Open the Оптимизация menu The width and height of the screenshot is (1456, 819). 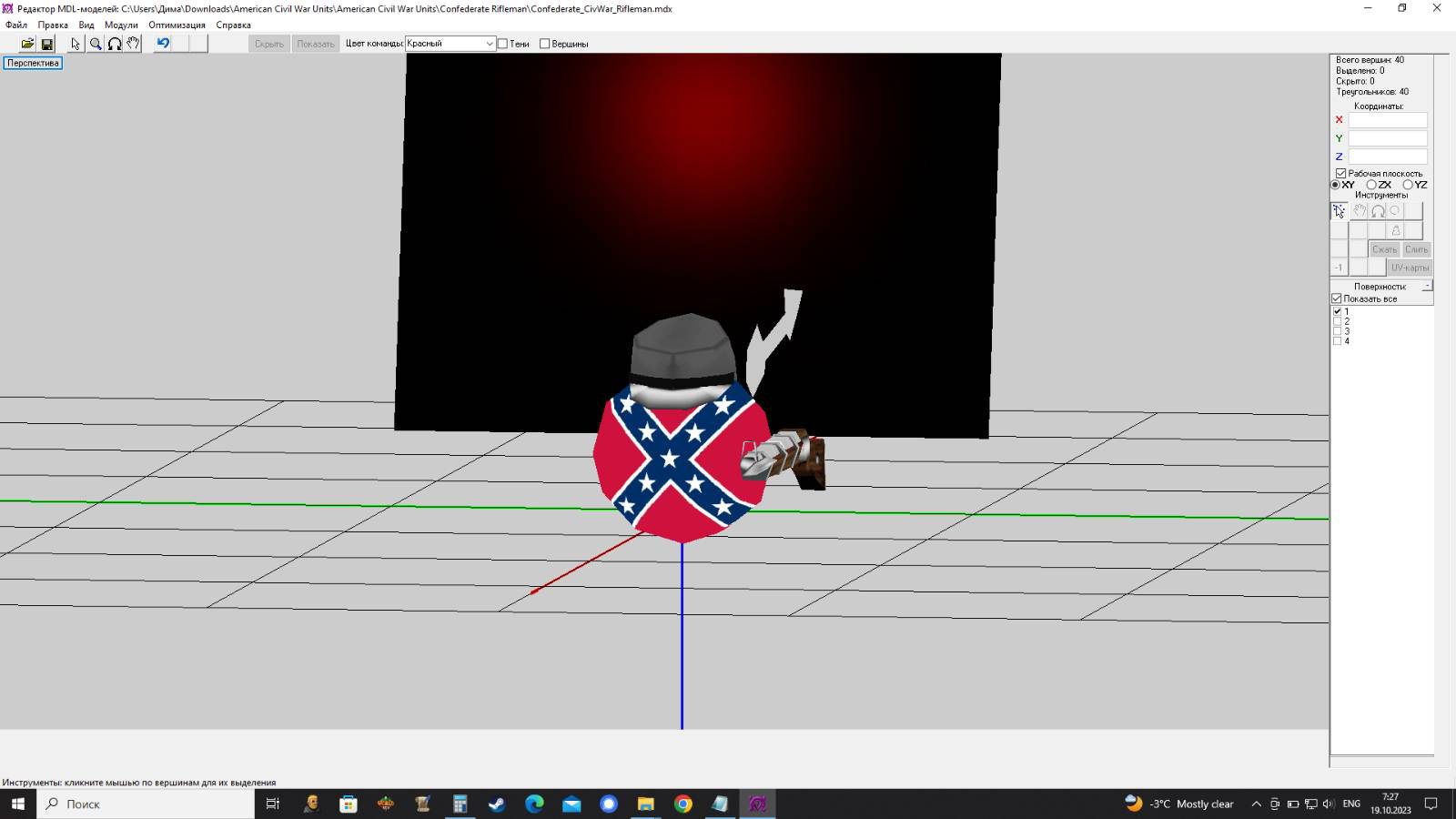tap(177, 25)
